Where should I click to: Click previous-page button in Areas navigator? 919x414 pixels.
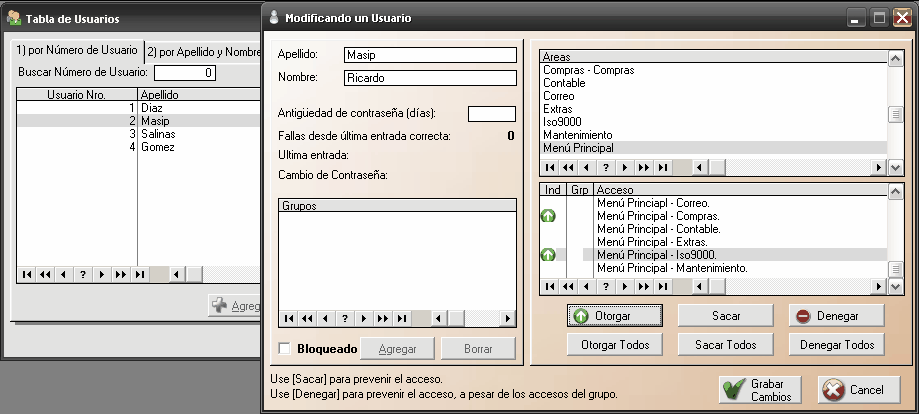[568, 167]
